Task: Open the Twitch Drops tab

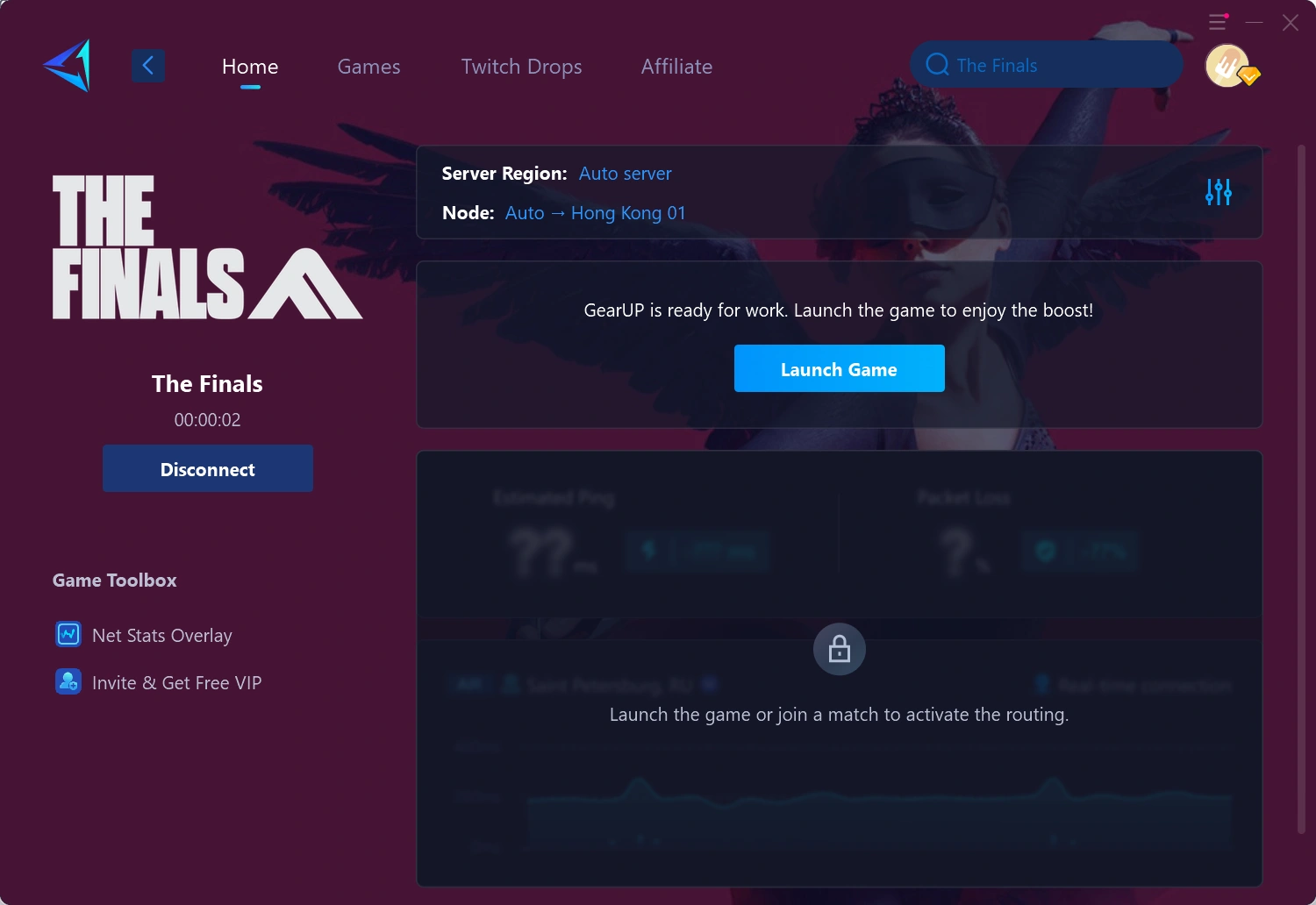Action: [x=521, y=67]
